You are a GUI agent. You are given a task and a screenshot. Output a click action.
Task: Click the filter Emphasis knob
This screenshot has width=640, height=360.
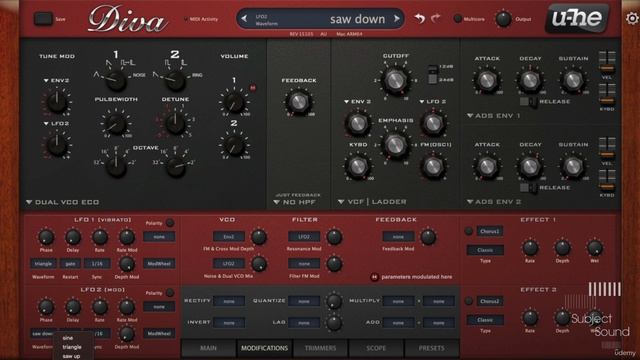pyautogui.click(x=395, y=144)
